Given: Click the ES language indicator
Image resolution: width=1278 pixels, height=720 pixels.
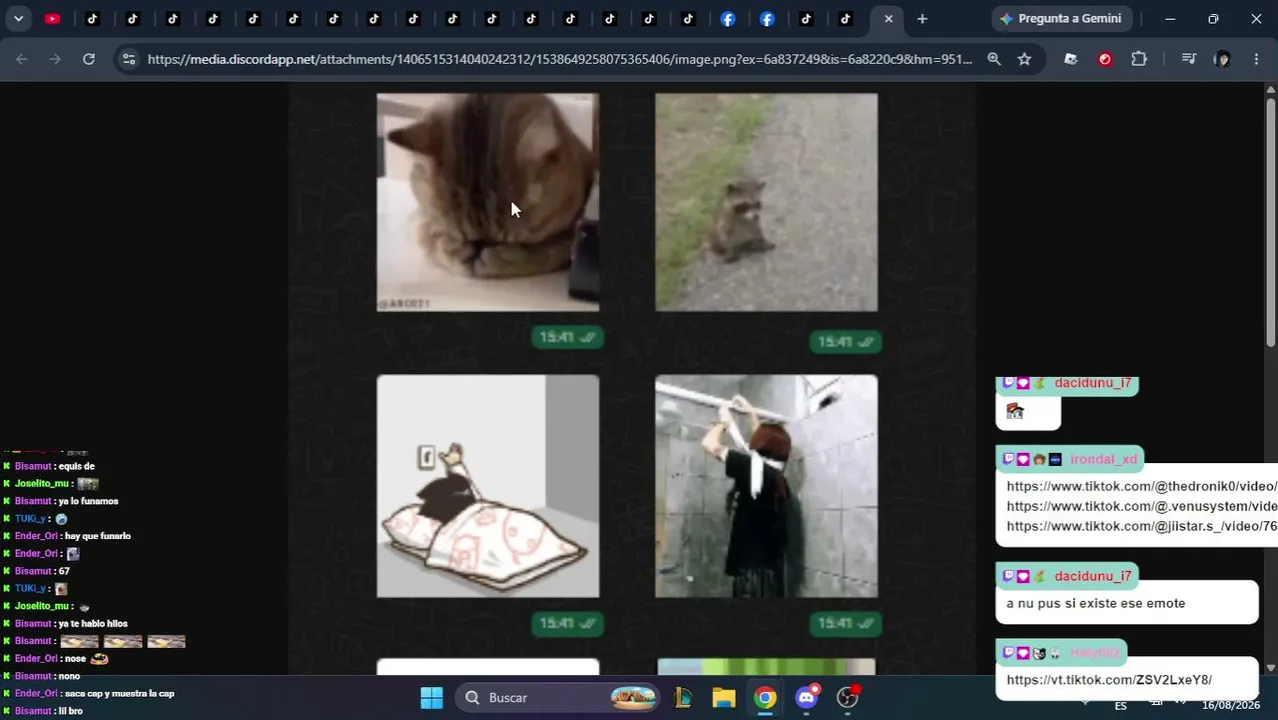Looking at the screenshot, I should (1121, 705).
